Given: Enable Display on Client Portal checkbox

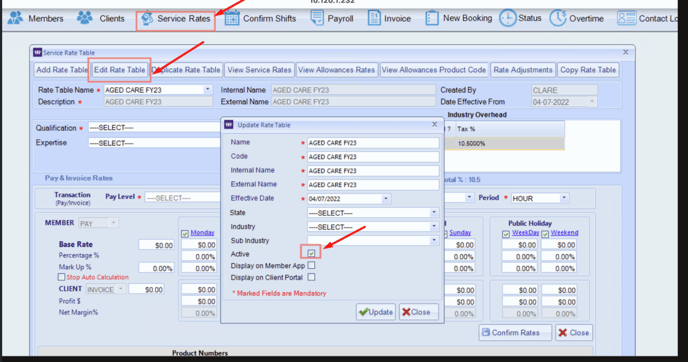Looking at the screenshot, I should point(311,277).
